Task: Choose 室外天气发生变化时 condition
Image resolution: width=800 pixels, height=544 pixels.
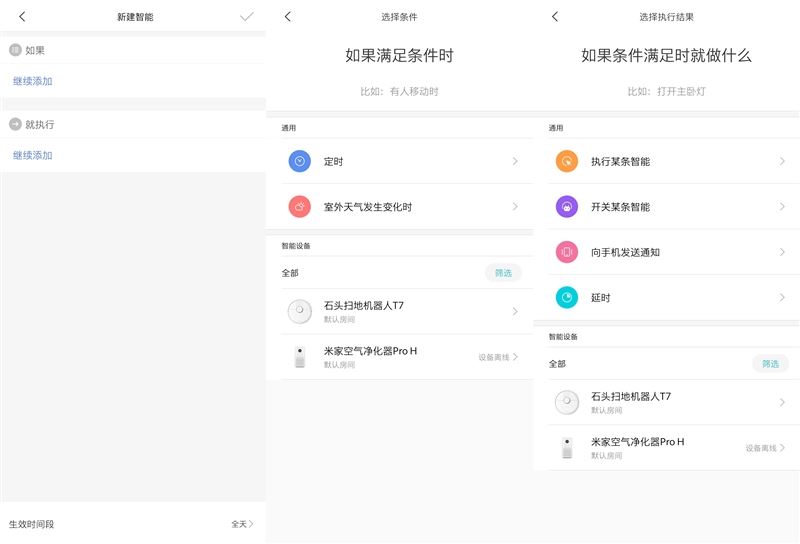Action: (x=400, y=207)
